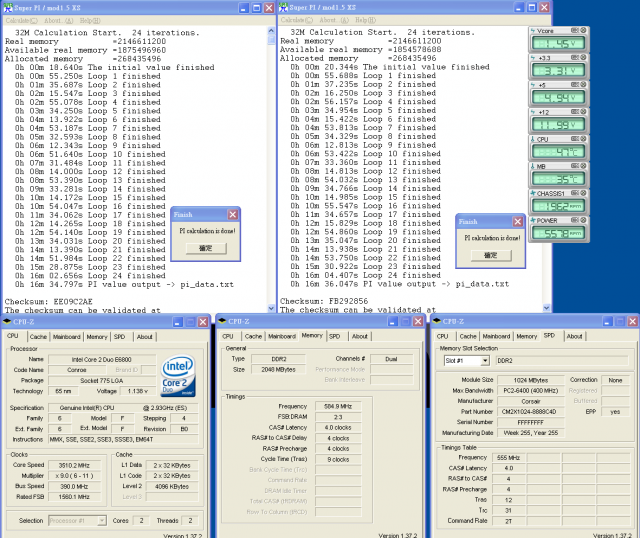
Task: Click the title bar icon of the Super PI window with checksum EE09C2AE
Action: coord(8,8)
